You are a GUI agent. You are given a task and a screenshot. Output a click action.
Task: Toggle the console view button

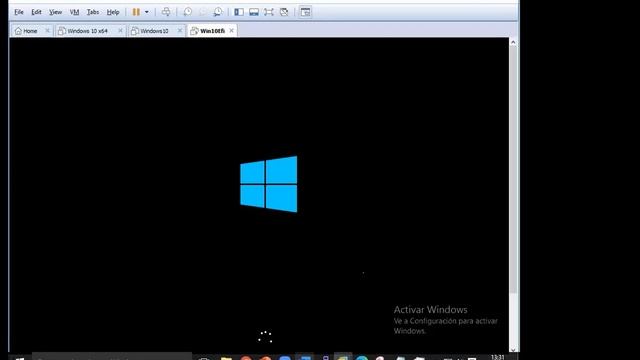tap(305, 12)
